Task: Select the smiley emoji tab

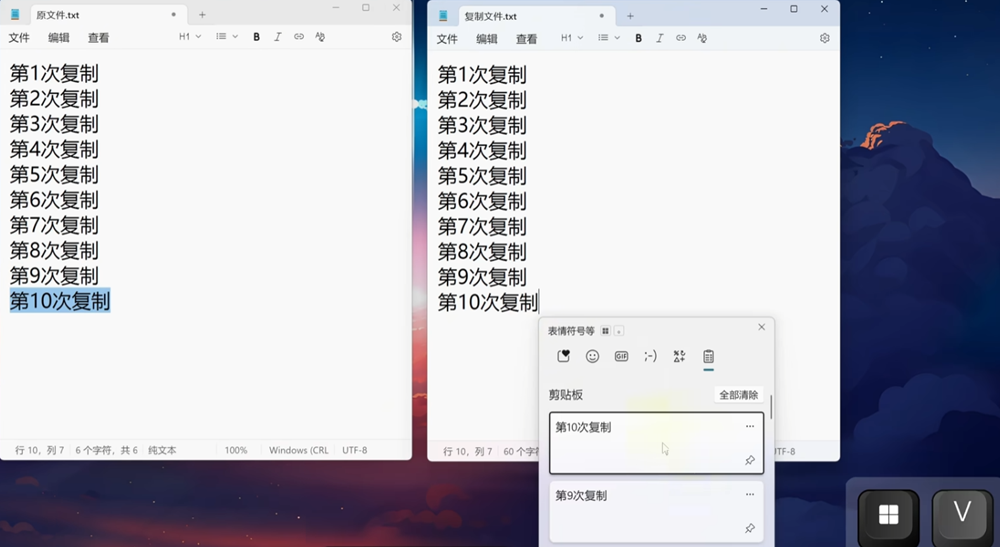Action: (592, 356)
